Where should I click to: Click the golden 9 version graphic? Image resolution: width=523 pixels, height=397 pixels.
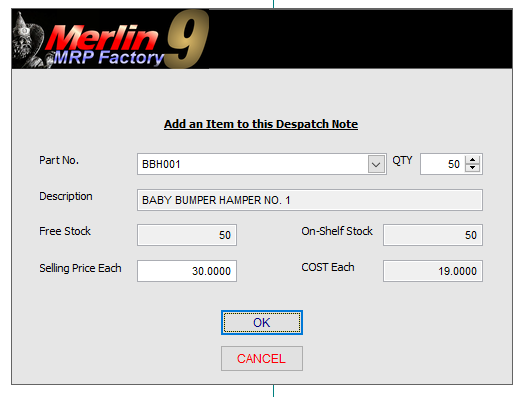(x=188, y=39)
